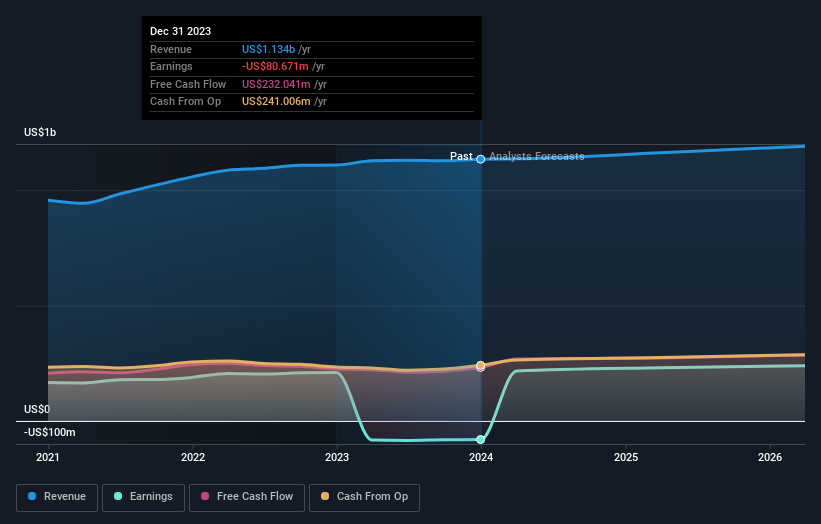
Task: Click the tooltip value -US$80.671m
Action: coord(275,66)
